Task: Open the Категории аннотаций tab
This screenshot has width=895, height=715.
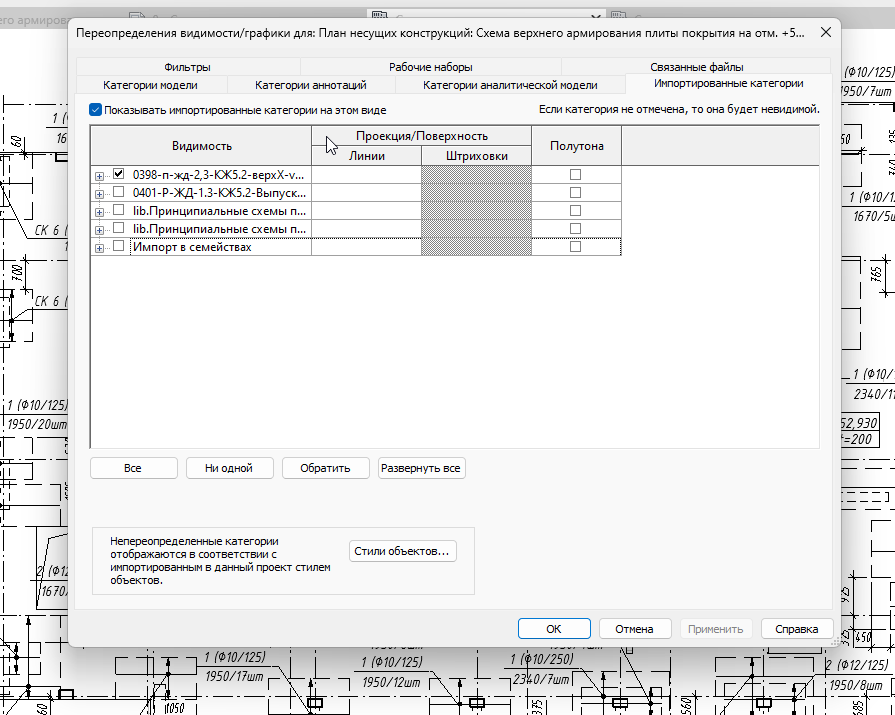Action: (311, 85)
